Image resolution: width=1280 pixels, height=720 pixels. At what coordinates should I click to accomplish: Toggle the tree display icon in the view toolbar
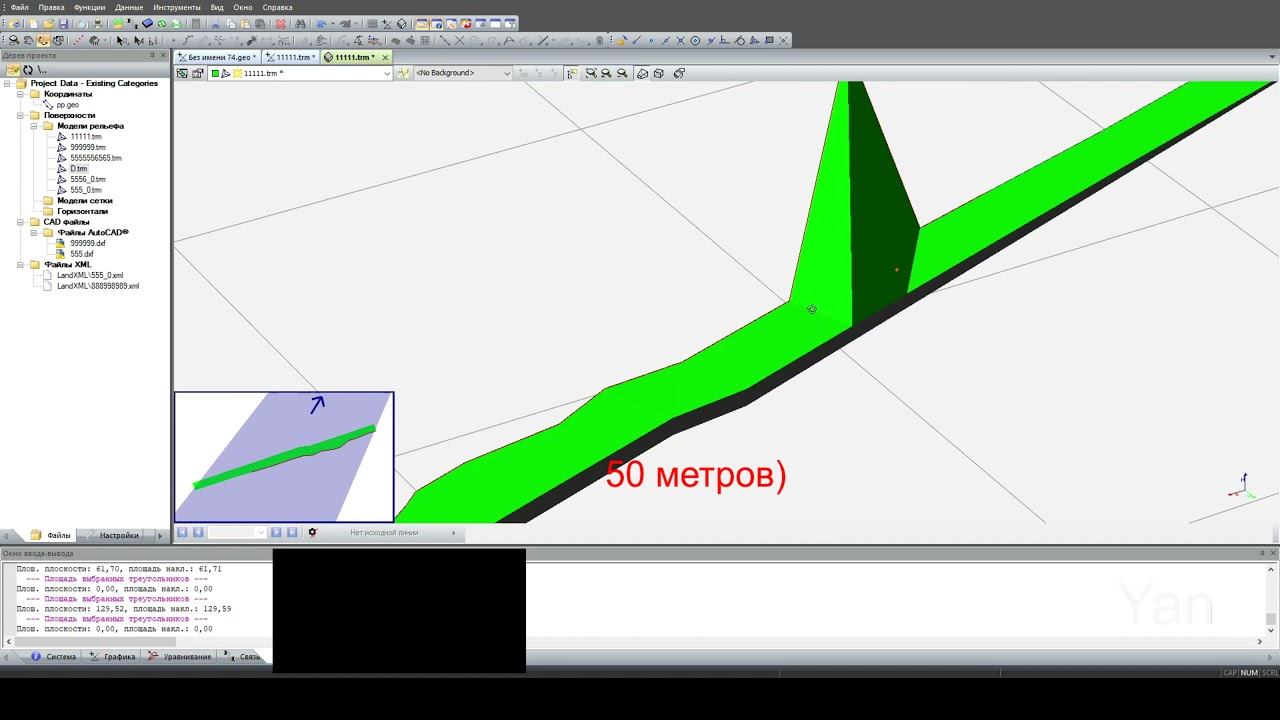click(571, 73)
